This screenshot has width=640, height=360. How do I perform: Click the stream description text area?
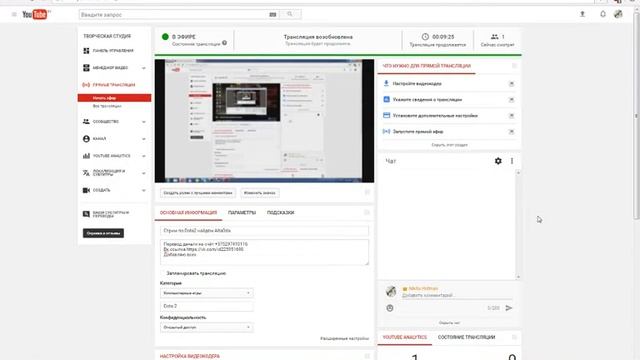[x=264, y=253]
